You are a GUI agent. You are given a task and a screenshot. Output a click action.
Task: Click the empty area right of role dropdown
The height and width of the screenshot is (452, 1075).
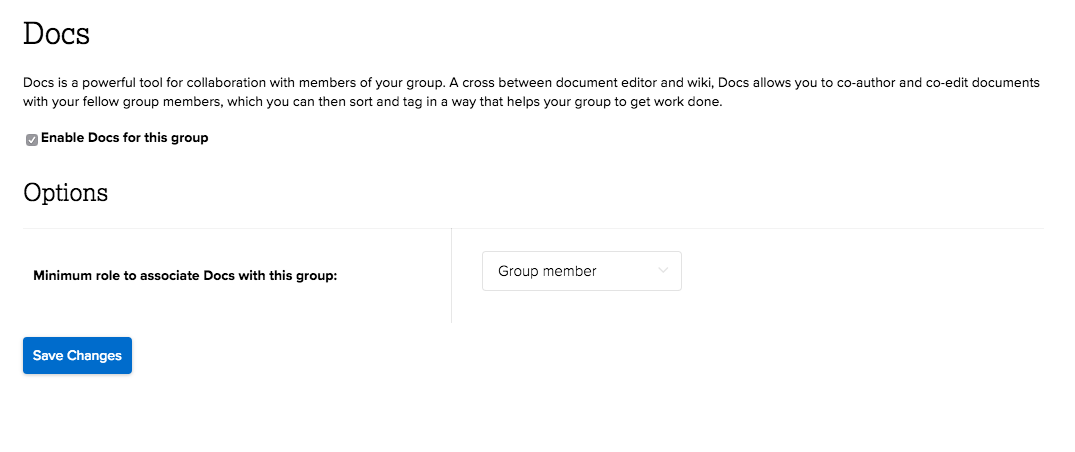coord(860,272)
